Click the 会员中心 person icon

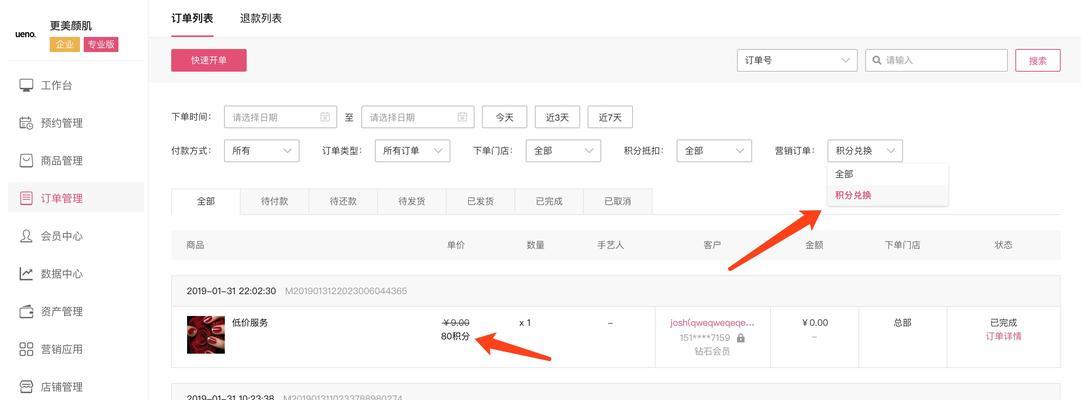(x=26, y=236)
